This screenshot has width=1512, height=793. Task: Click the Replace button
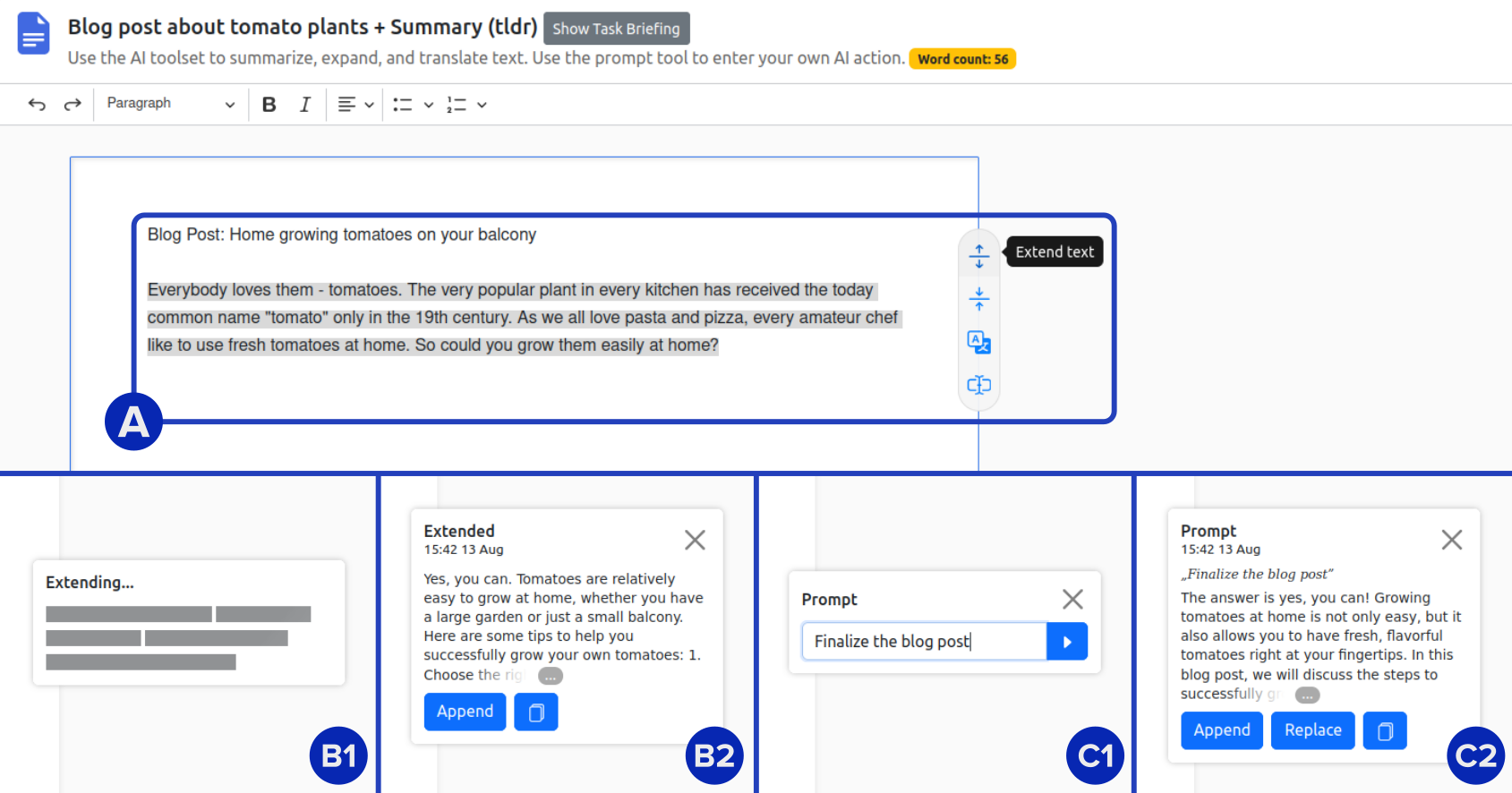point(1312,731)
